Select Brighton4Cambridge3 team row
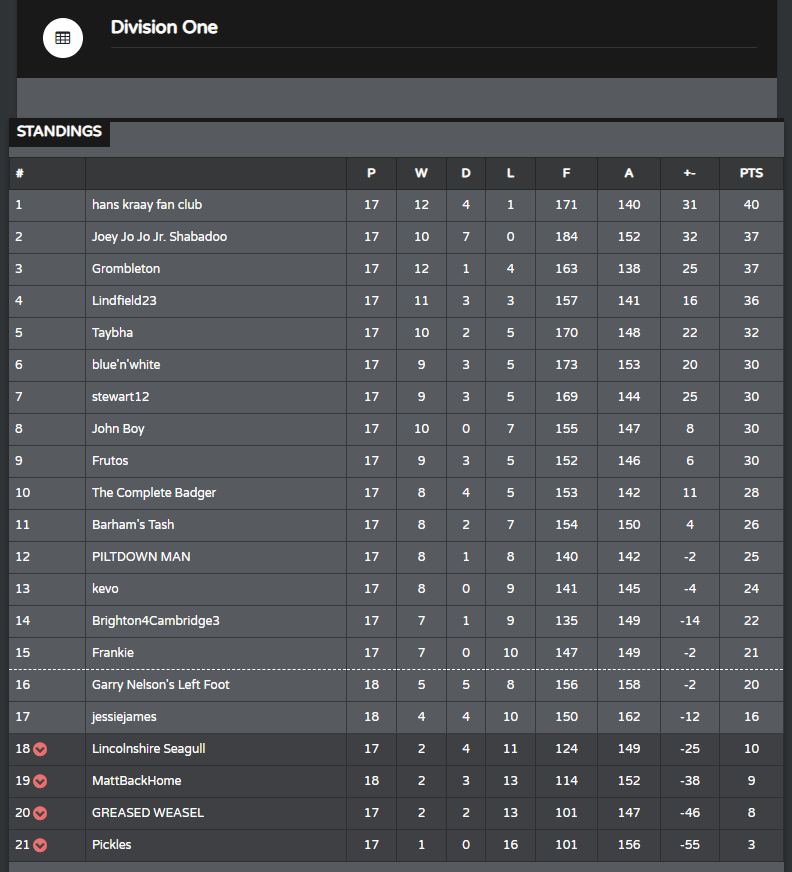 tap(396, 621)
